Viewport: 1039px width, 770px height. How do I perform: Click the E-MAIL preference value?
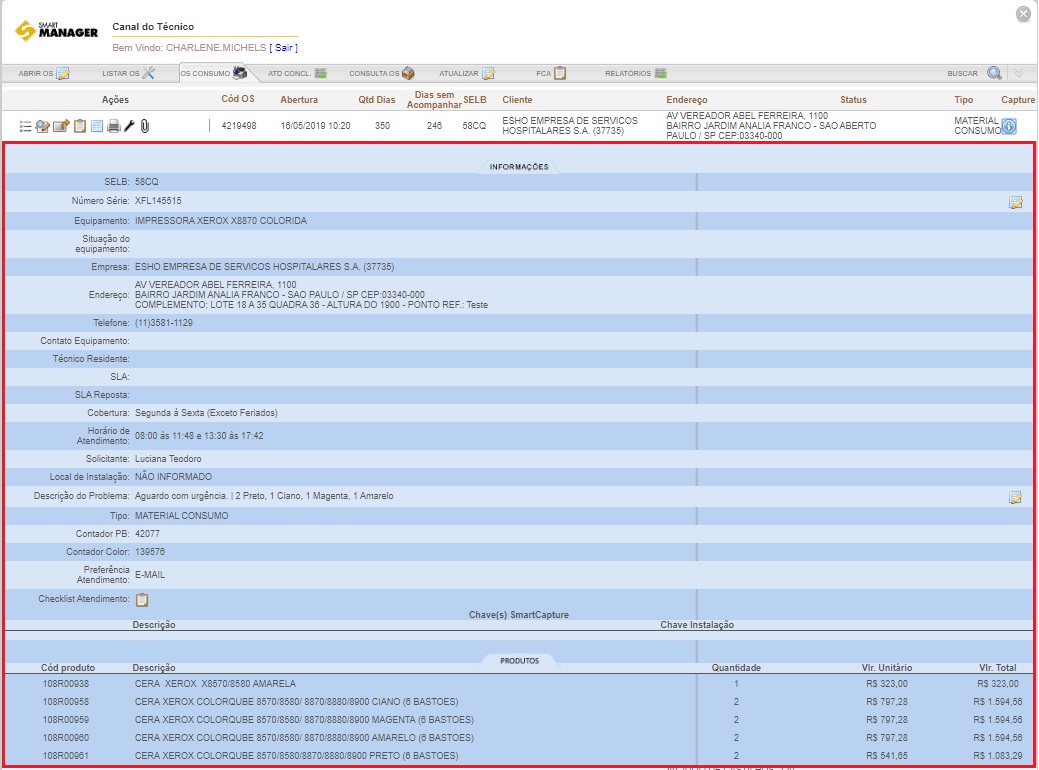(150, 575)
